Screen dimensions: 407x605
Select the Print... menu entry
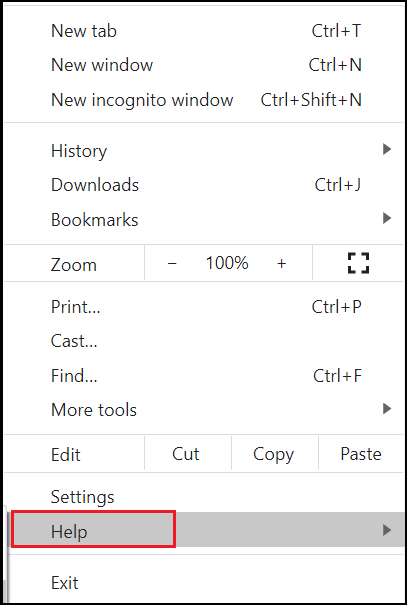tap(204, 307)
